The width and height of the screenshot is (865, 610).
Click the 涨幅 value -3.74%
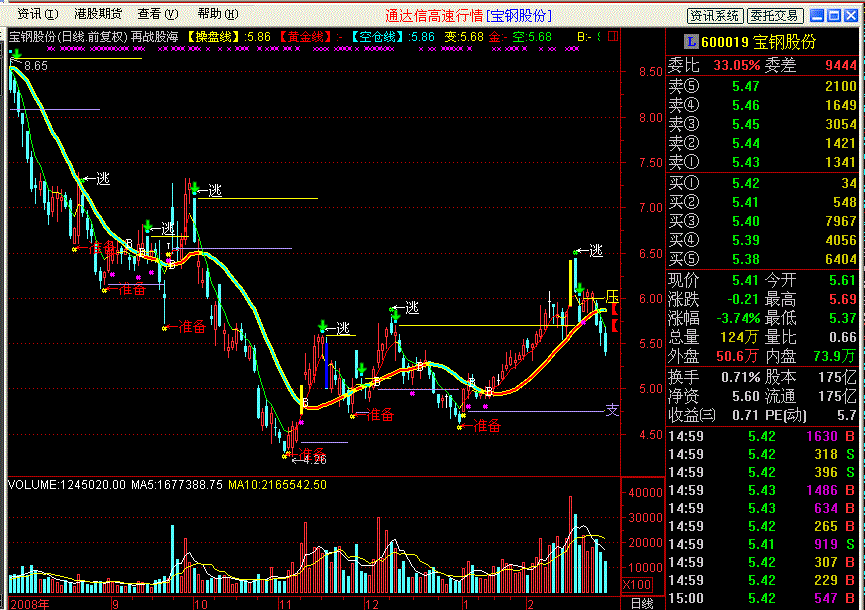click(739, 318)
